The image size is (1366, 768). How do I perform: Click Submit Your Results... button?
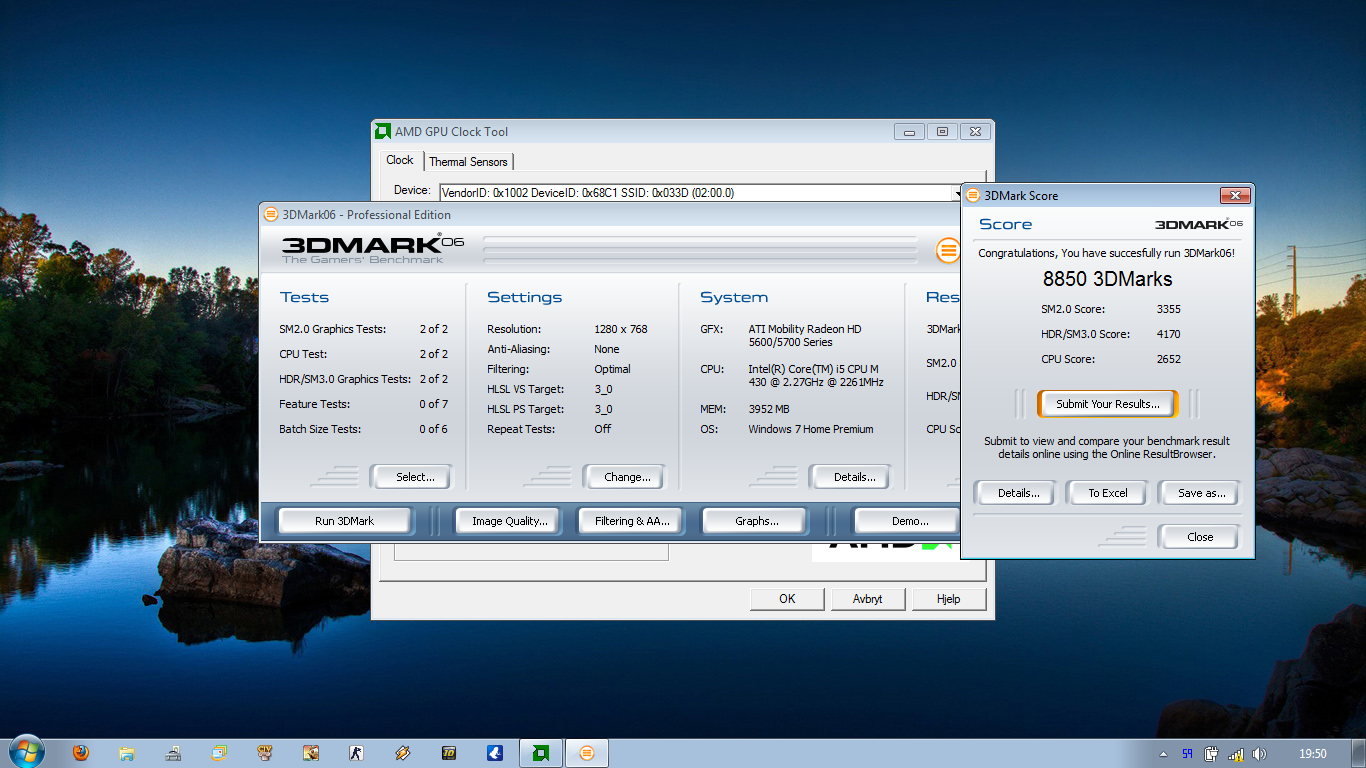(1108, 404)
